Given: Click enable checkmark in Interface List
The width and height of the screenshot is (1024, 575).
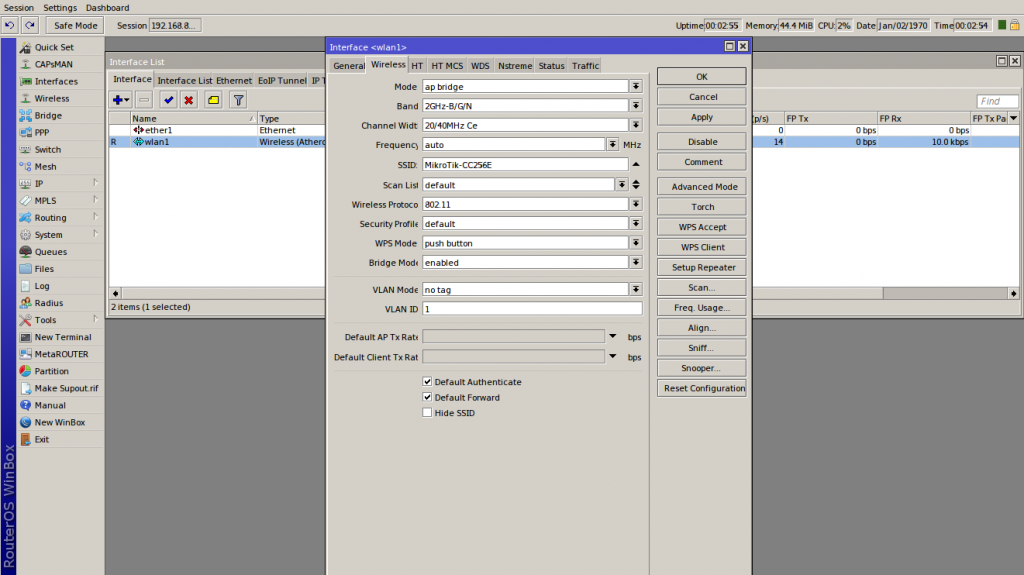Looking at the screenshot, I should (168, 100).
